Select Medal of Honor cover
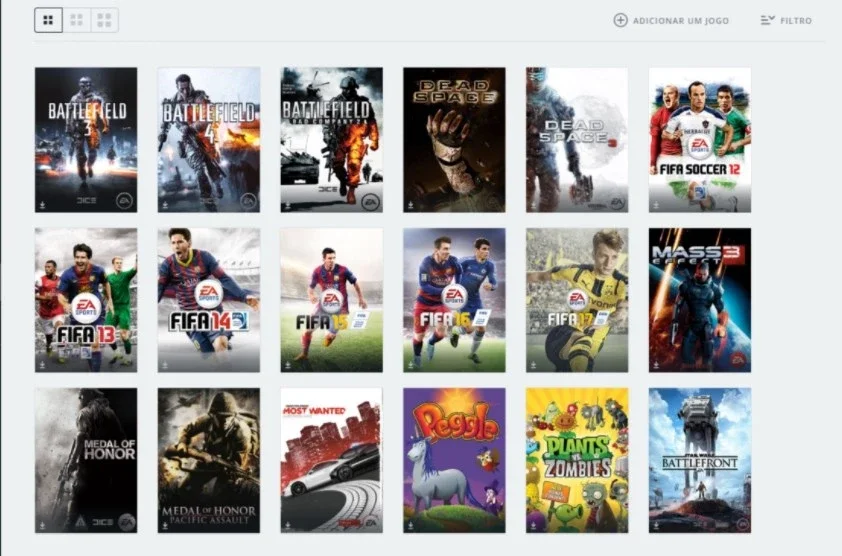Image resolution: width=842 pixels, height=556 pixels. click(86, 460)
